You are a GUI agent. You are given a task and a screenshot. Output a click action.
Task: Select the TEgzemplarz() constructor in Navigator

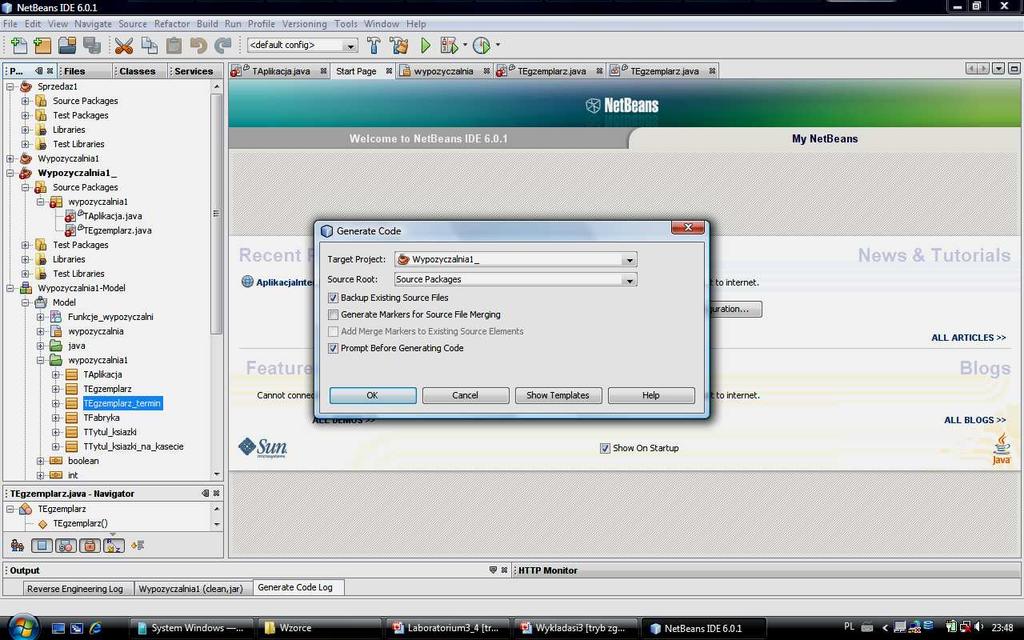(80, 523)
